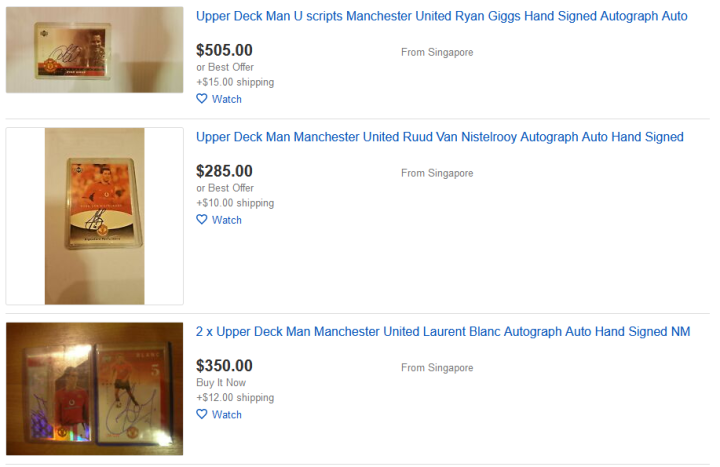
Task: Open the Ryan Giggs Hand Signed listing title
Action: 441,17
